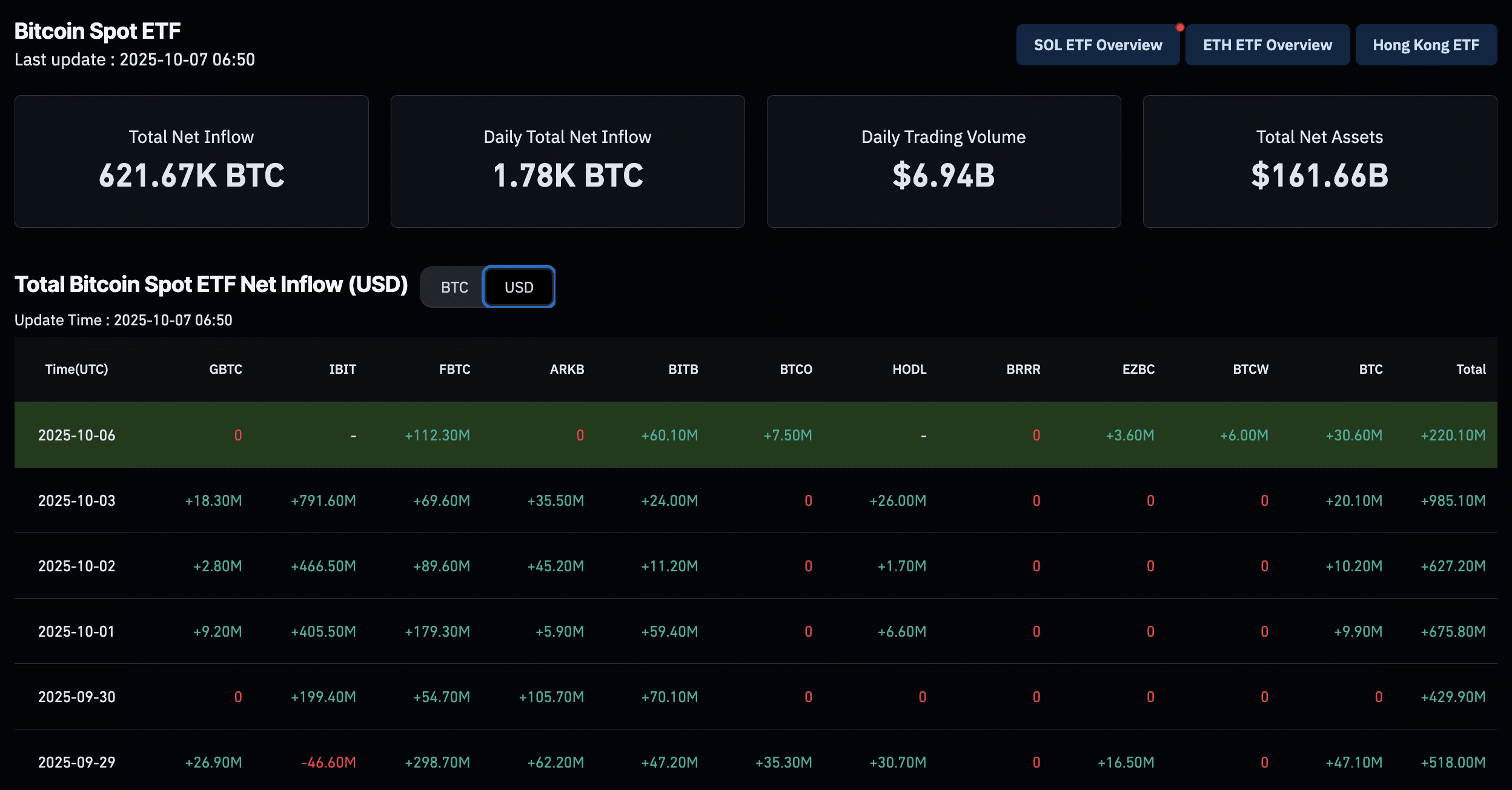Click the +985.10M total value
This screenshot has height=790, width=1512.
pyautogui.click(x=1453, y=501)
